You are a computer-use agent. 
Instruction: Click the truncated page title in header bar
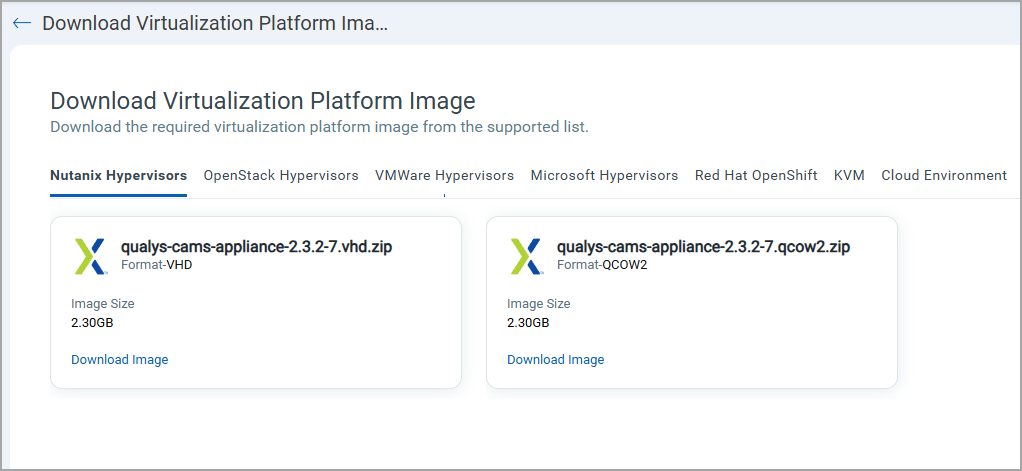(x=215, y=23)
